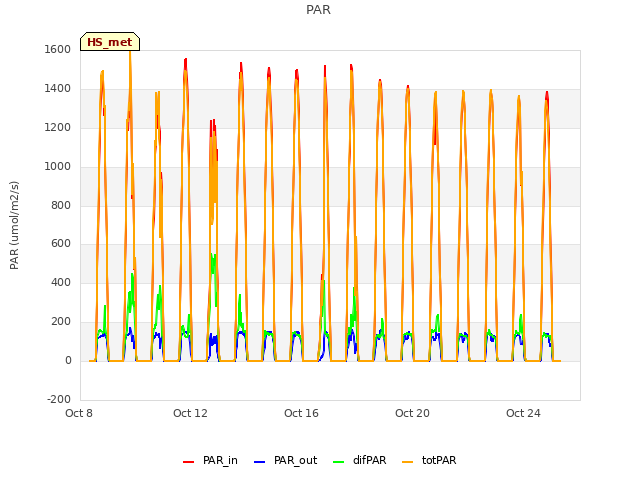The width and height of the screenshot is (640, 480).
Task: Click the 1000 y-axis tick label
Action: pos(58,166)
